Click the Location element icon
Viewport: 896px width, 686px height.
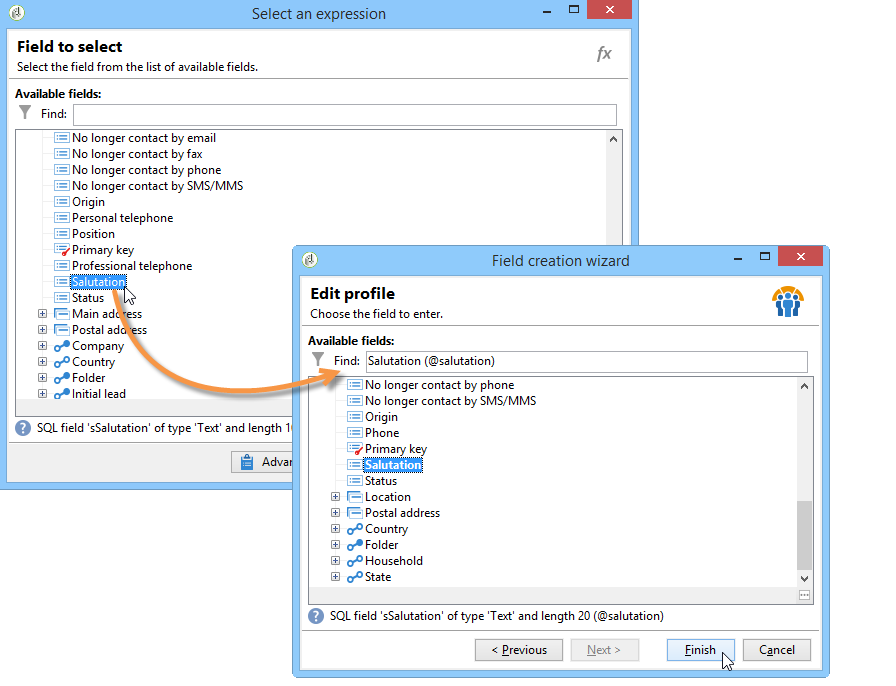point(355,497)
